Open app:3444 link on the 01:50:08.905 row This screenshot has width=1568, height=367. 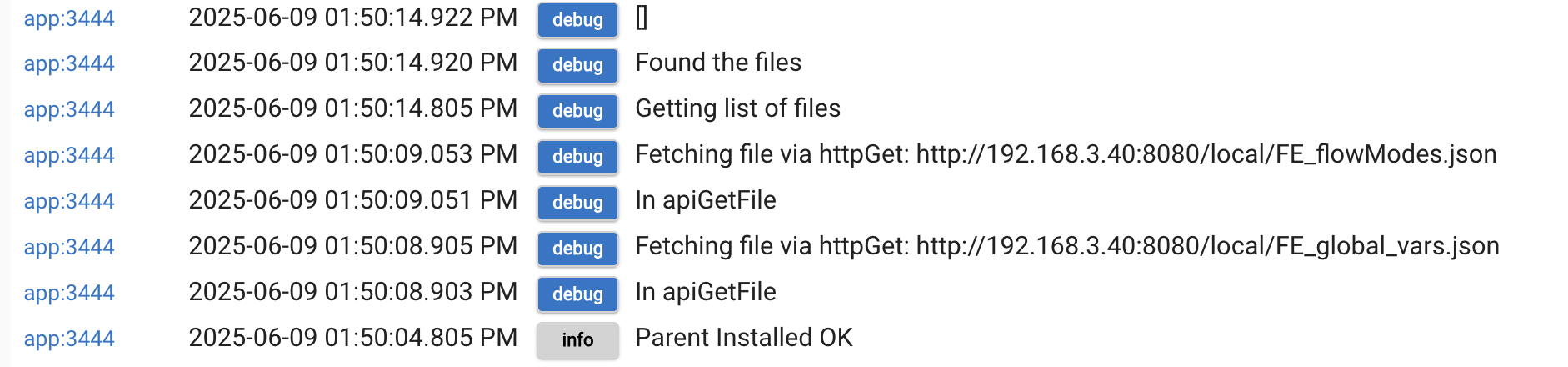pos(69,247)
